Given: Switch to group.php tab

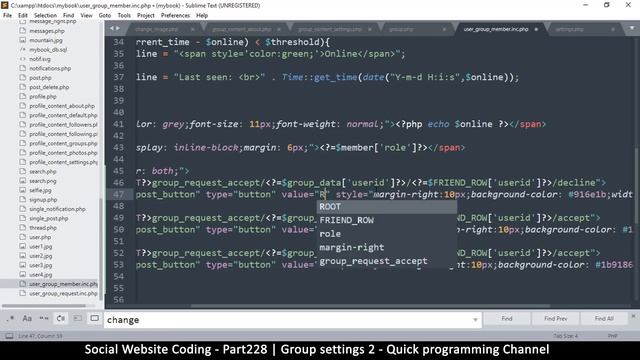Looking at the screenshot, I should [x=401, y=29].
